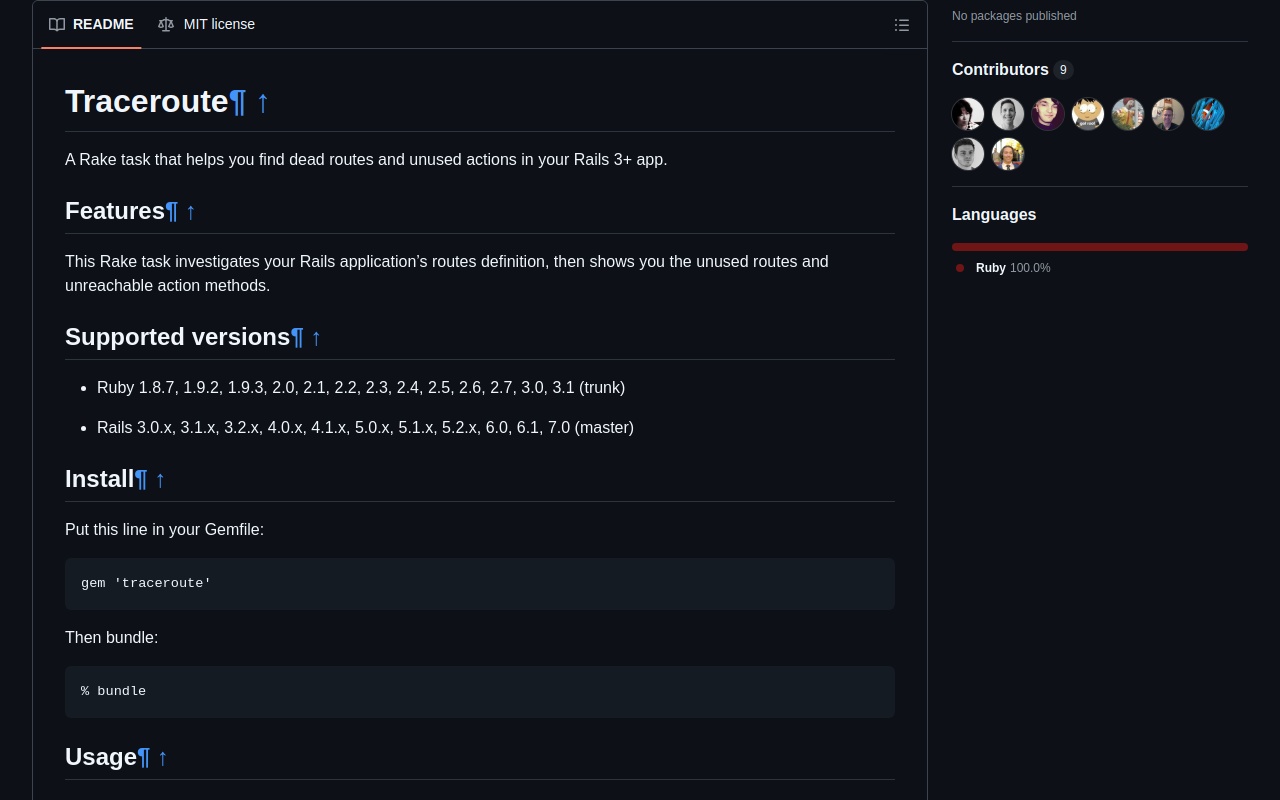Click the doge-themed contributor avatar
This screenshot has height=800, width=1280.
coord(1088,114)
